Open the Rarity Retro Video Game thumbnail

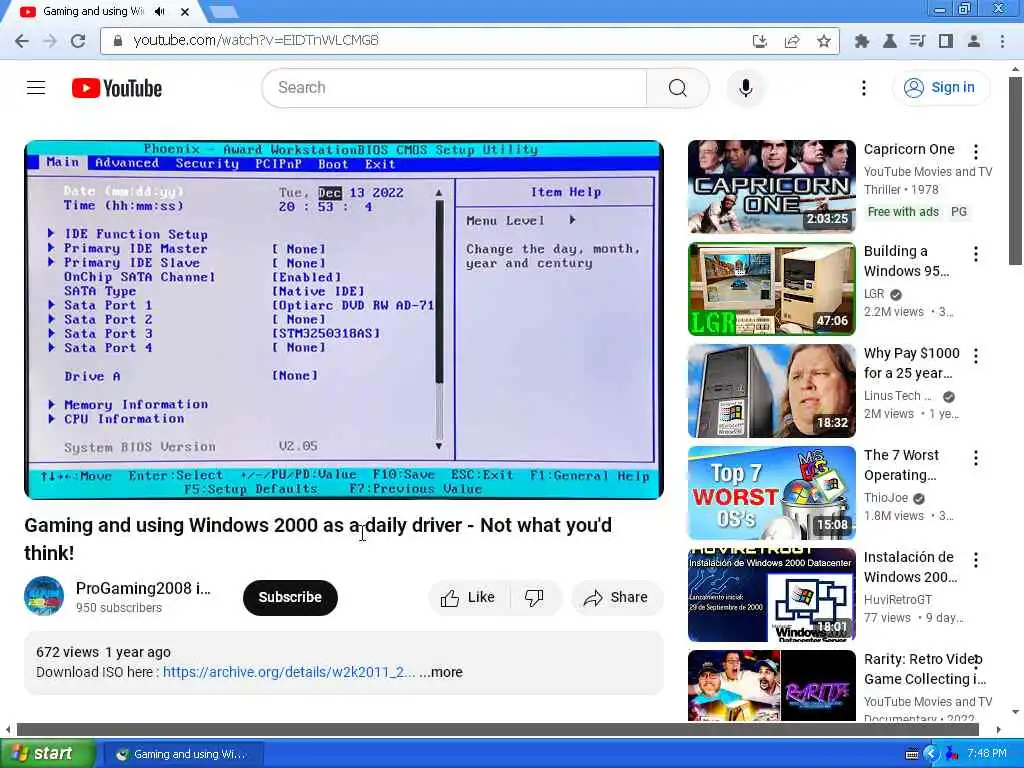click(771, 686)
